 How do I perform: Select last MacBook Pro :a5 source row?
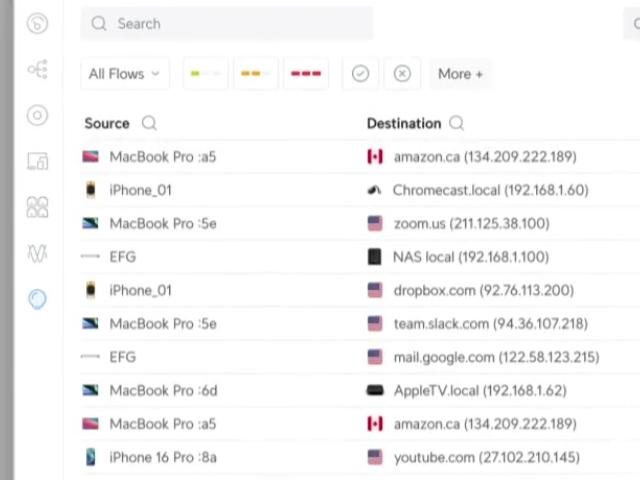click(163, 424)
